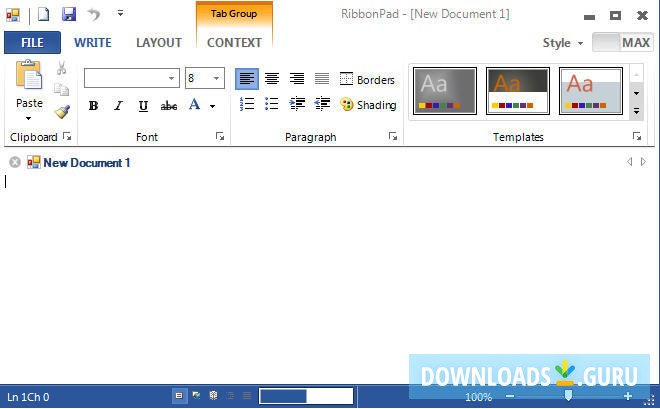Cut selection with scissors icon
660x409 pixels.
click(x=62, y=68)
